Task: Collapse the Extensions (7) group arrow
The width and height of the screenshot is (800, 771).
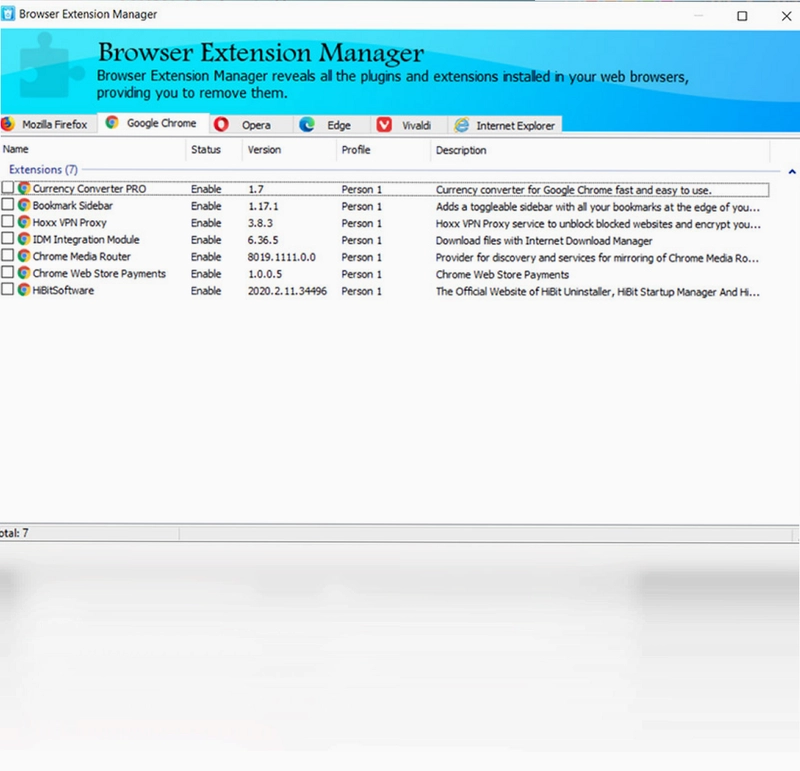Action: (792, 171)
